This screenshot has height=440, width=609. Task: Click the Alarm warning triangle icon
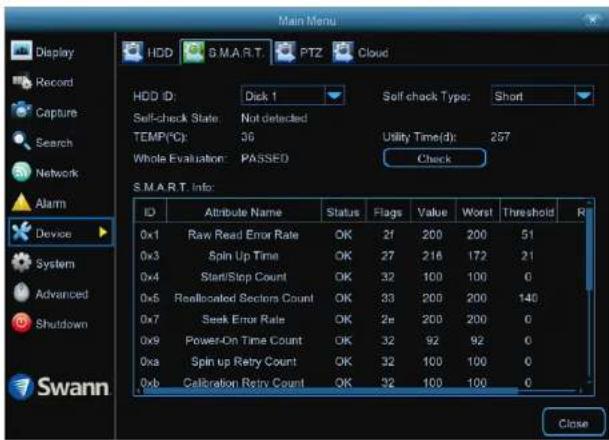pos(21,202)
